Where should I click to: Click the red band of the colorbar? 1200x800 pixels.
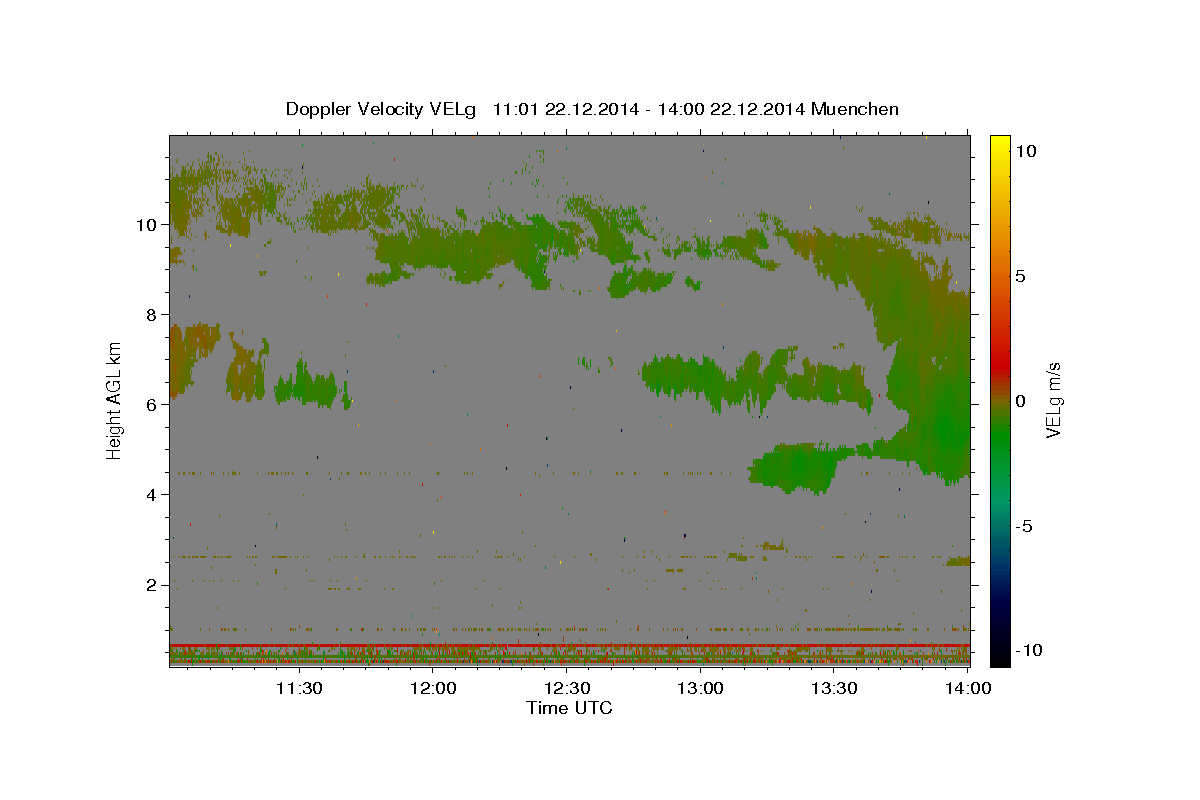click(x=999, y=365)
